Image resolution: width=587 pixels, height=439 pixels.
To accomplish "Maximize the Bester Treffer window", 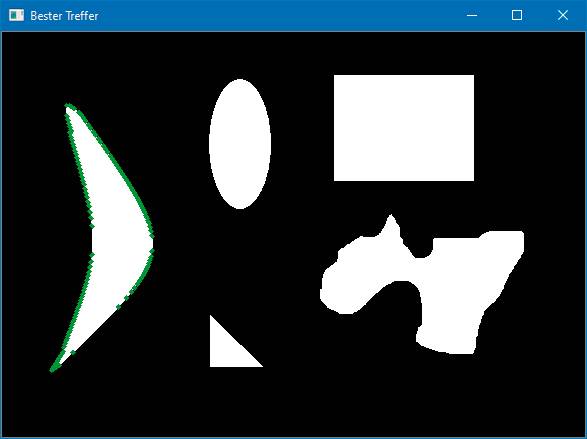I will click(x=517, y=15).
